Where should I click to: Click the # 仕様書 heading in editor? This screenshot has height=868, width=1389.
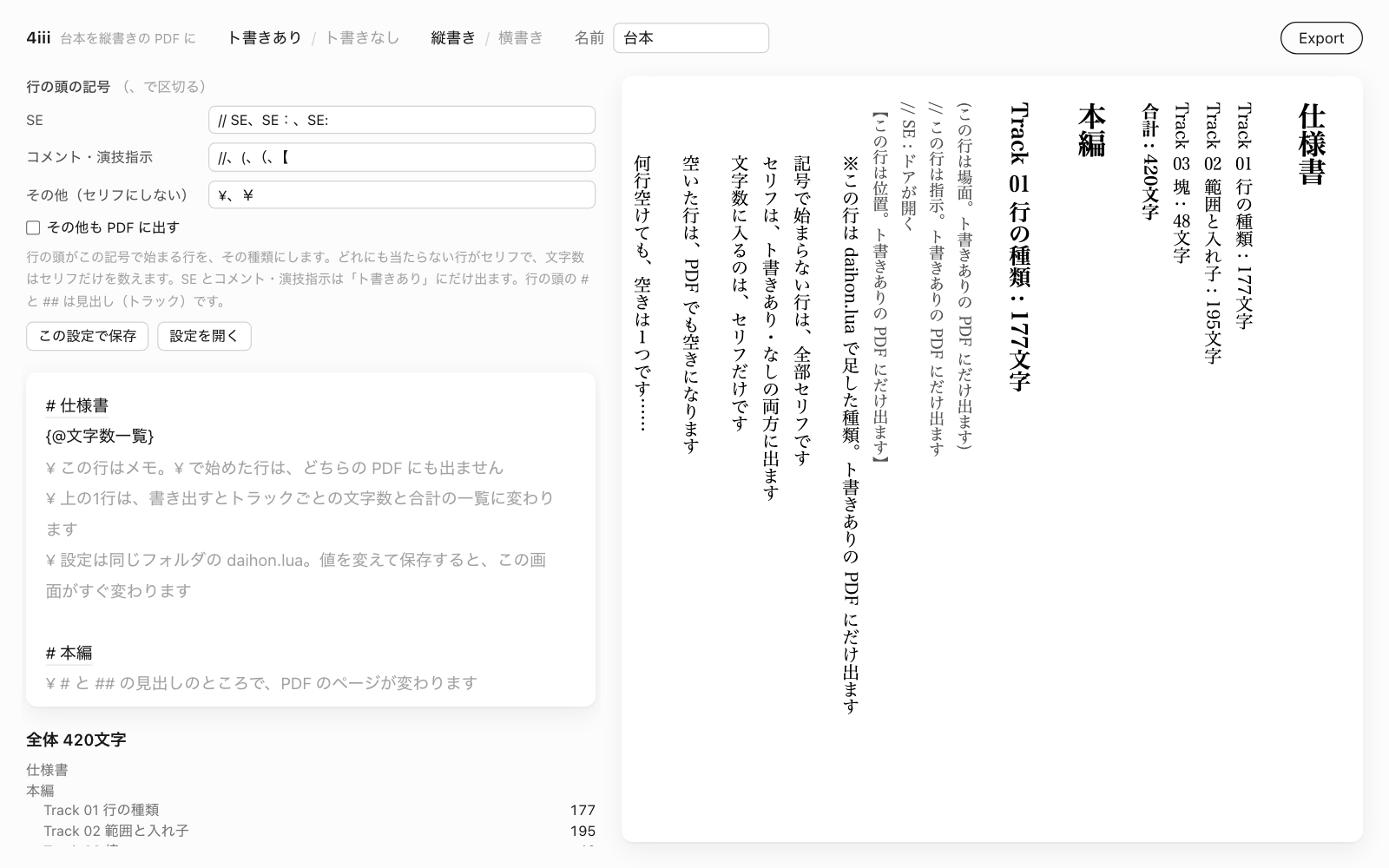coord(77,405)
